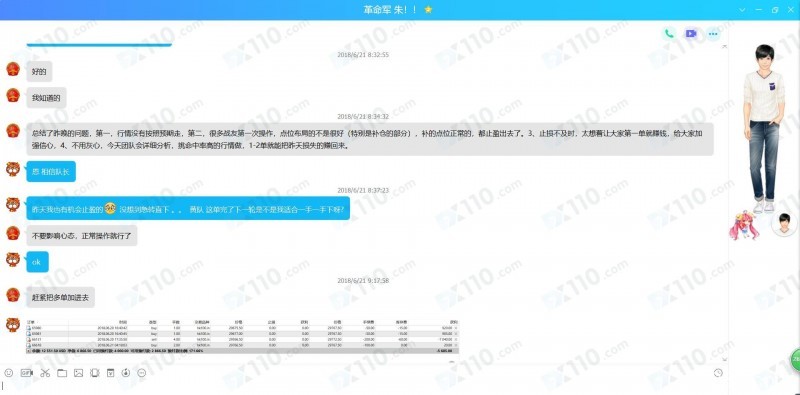Open the emoji picker smiley icon
This screenshot has width=800, height=395.
coord(9,373)
